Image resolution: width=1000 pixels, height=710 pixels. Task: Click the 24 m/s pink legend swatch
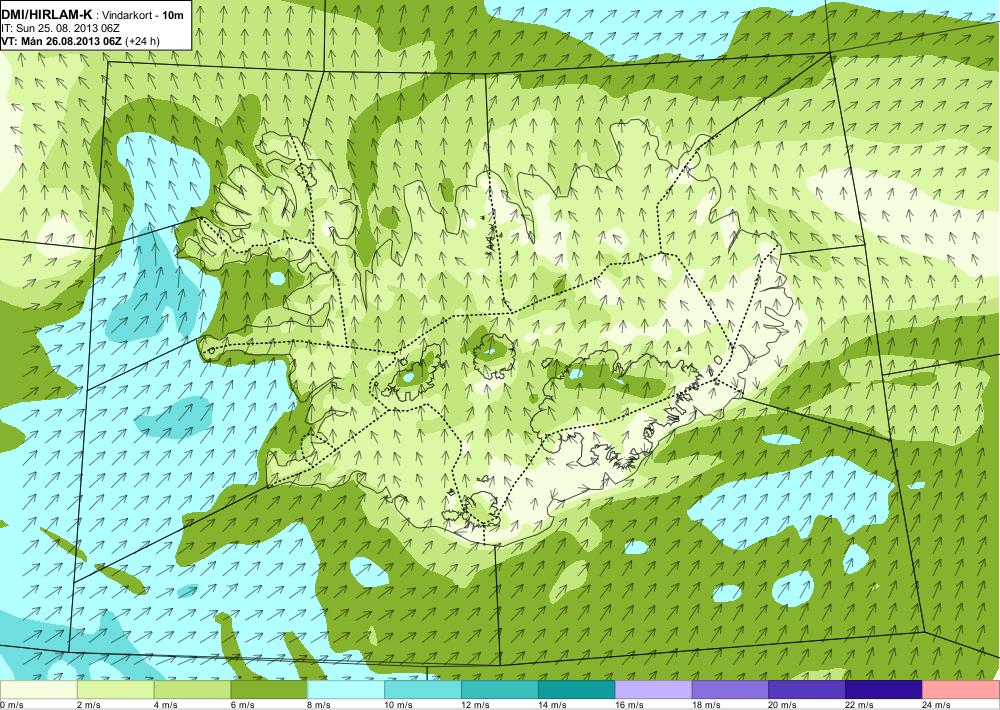pos(961,690)
